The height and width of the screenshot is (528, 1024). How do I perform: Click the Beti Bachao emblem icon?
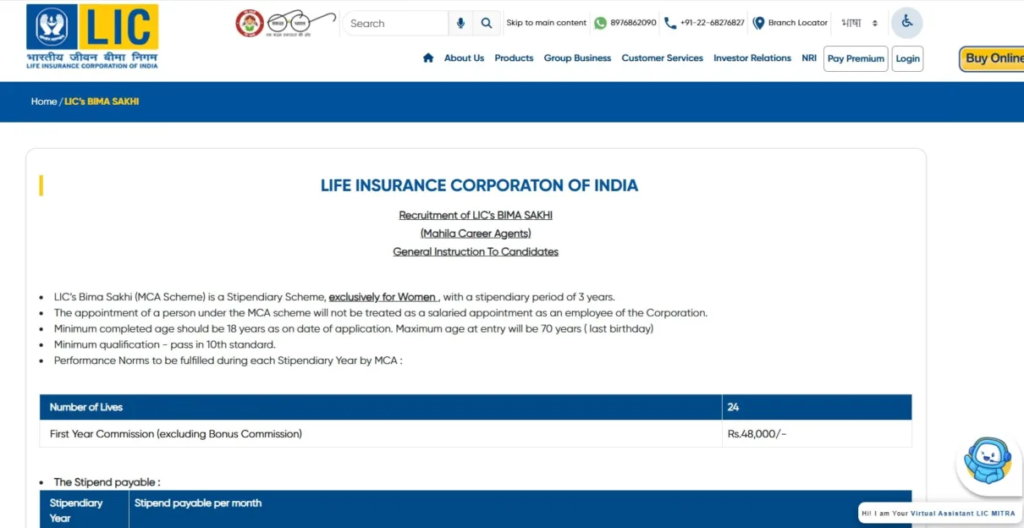249,23
